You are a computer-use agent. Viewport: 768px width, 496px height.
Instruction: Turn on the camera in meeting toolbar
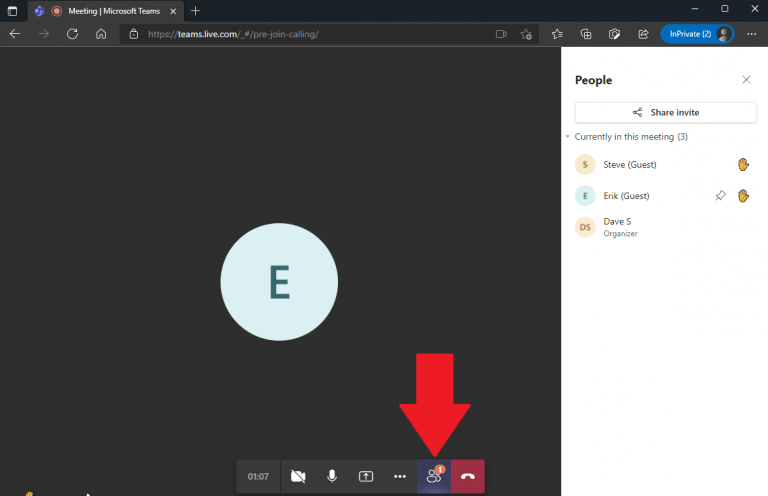(x=298, y=476)
